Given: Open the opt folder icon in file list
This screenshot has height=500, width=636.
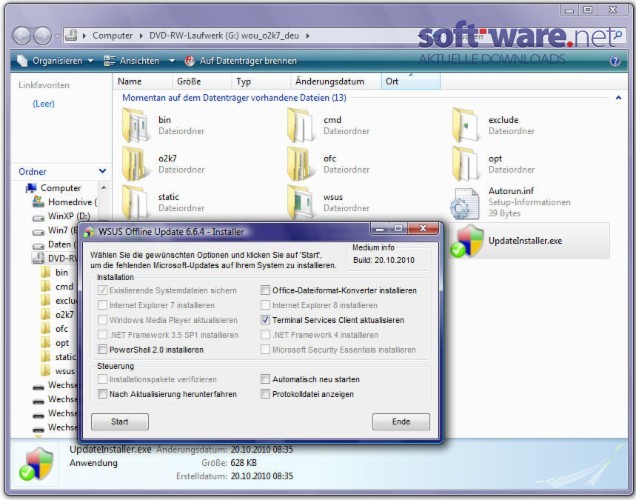Looking at the screenshot, I should coord(465,164).
